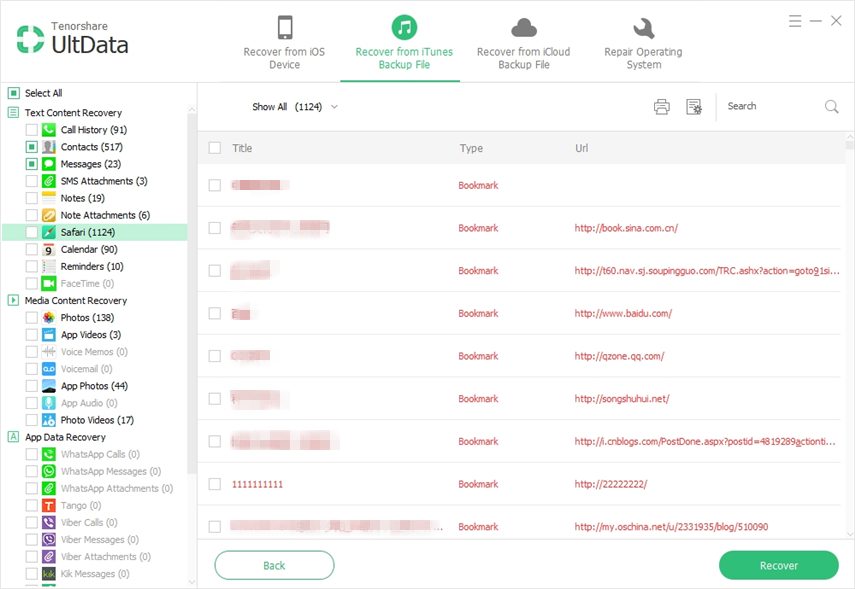
Task: Click the http://songshuhui.net/ url
Action: pyautogui.click(x=622, y=399)
